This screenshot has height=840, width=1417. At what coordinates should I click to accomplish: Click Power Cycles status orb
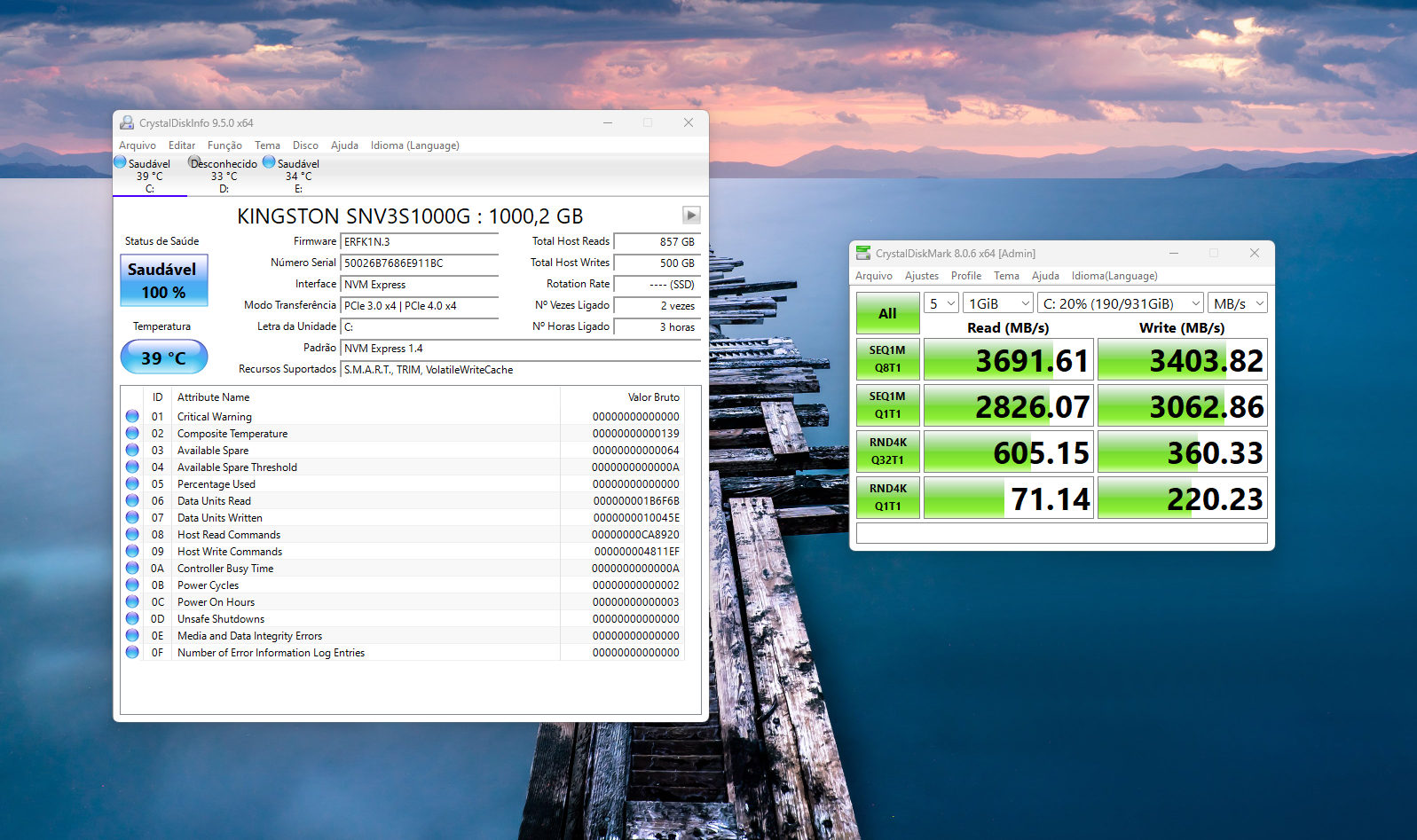(x=132, y=585)
